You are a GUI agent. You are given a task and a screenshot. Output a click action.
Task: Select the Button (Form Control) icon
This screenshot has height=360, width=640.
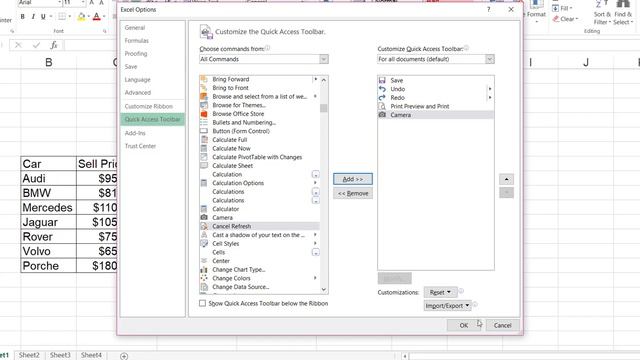coord(204,131)
